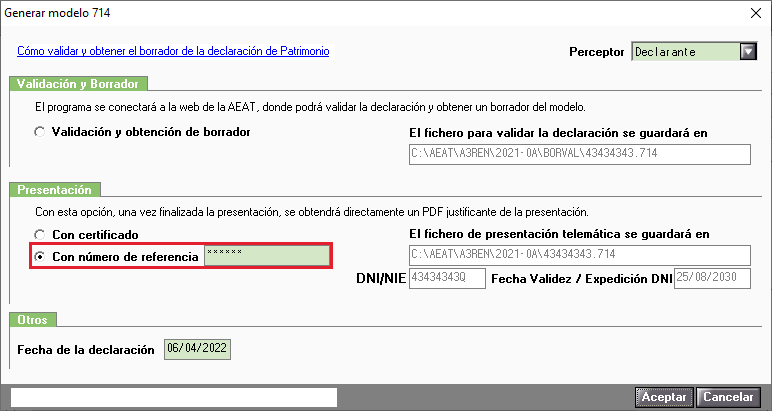Select the Con certificado radio option

coord(39,235)
